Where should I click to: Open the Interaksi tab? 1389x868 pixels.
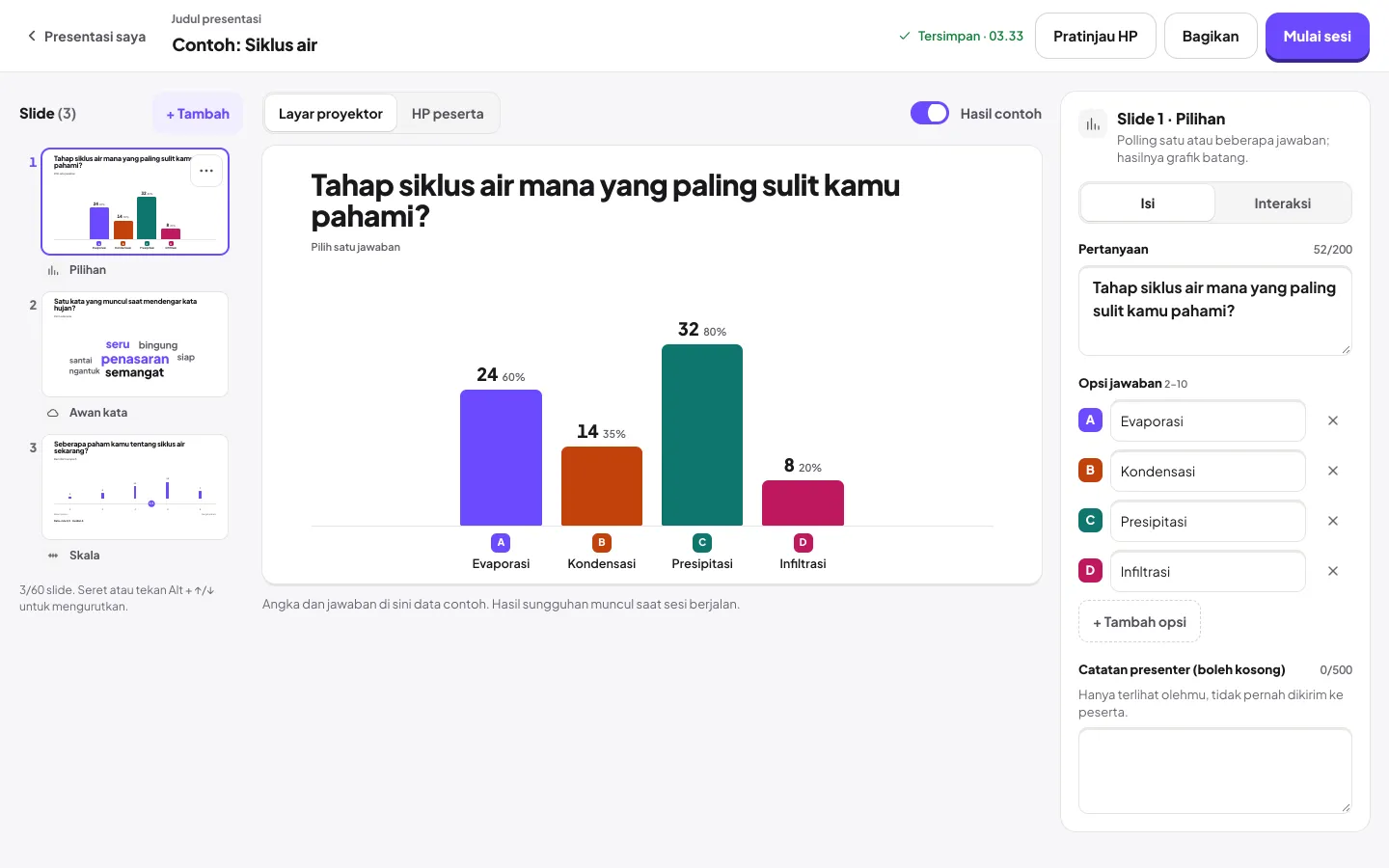coord(1283,203)
